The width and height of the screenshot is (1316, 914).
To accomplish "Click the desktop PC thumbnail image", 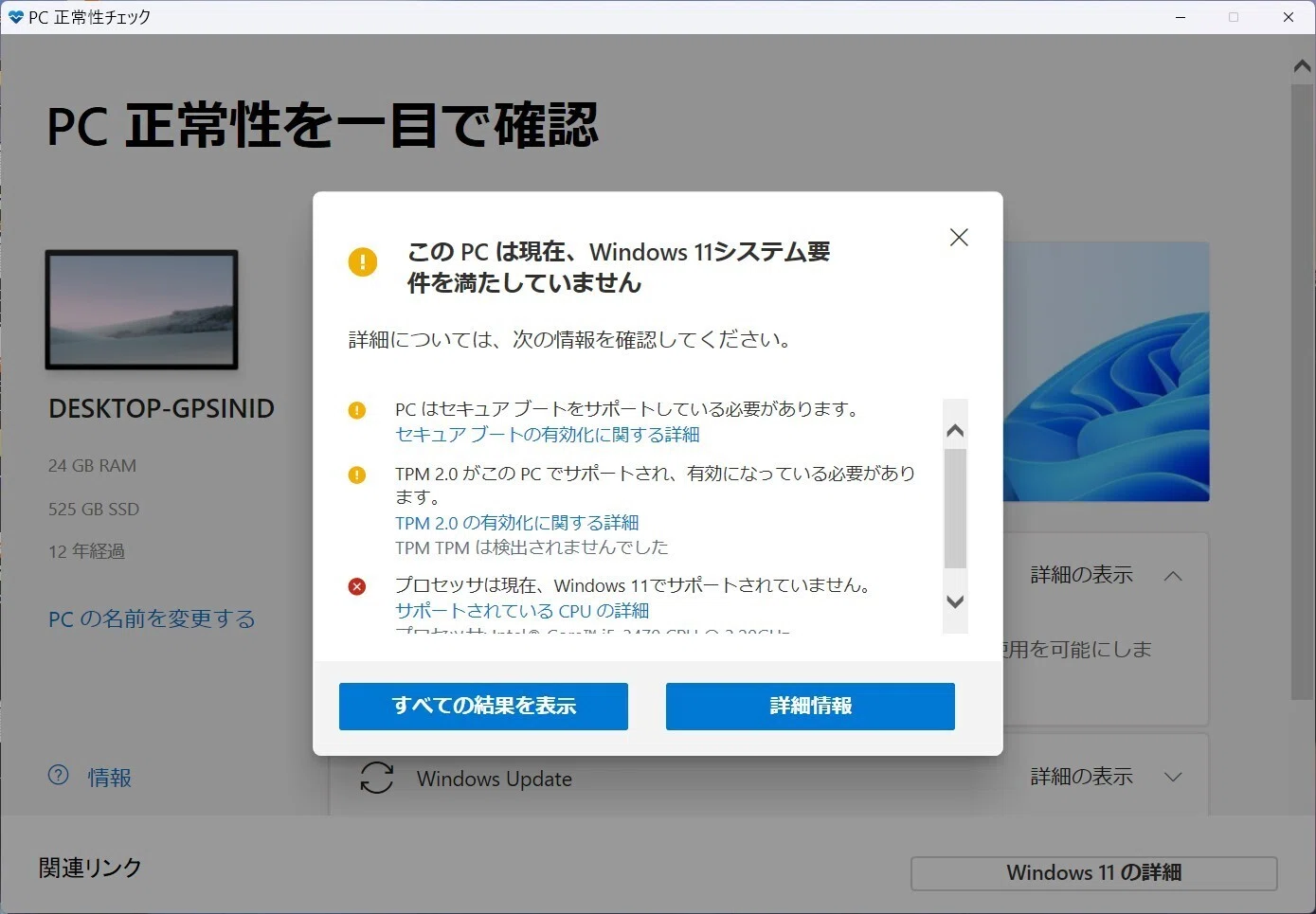I will point(141,310).
